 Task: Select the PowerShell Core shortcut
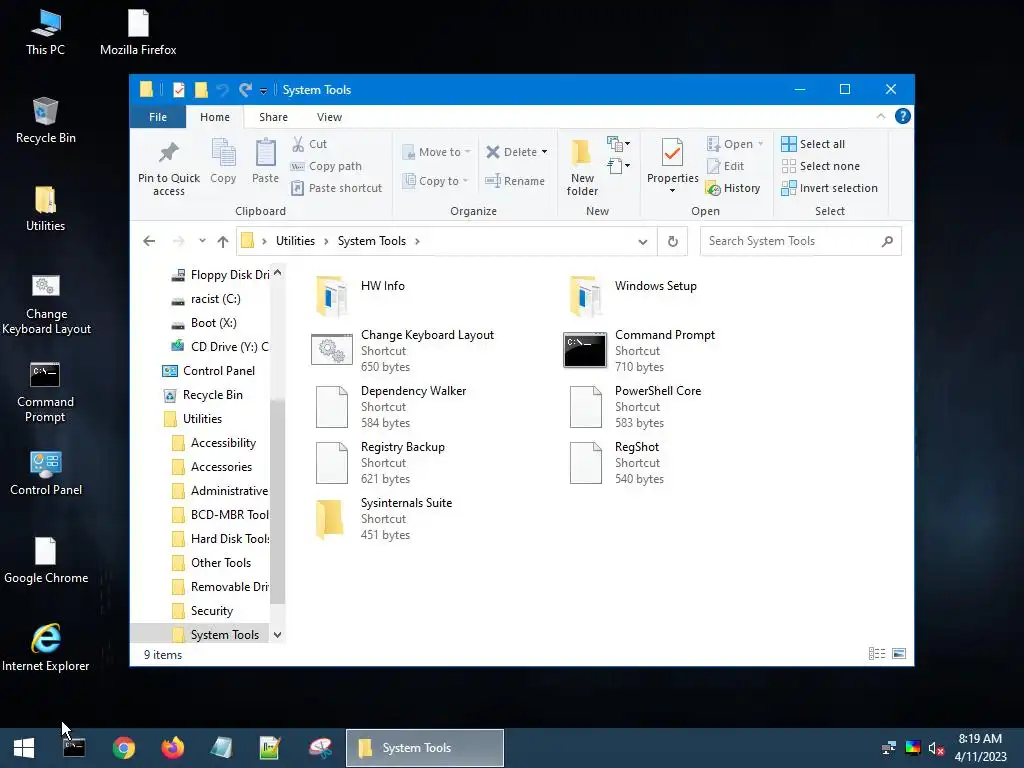pyautogui.click(x=635, y=406)
